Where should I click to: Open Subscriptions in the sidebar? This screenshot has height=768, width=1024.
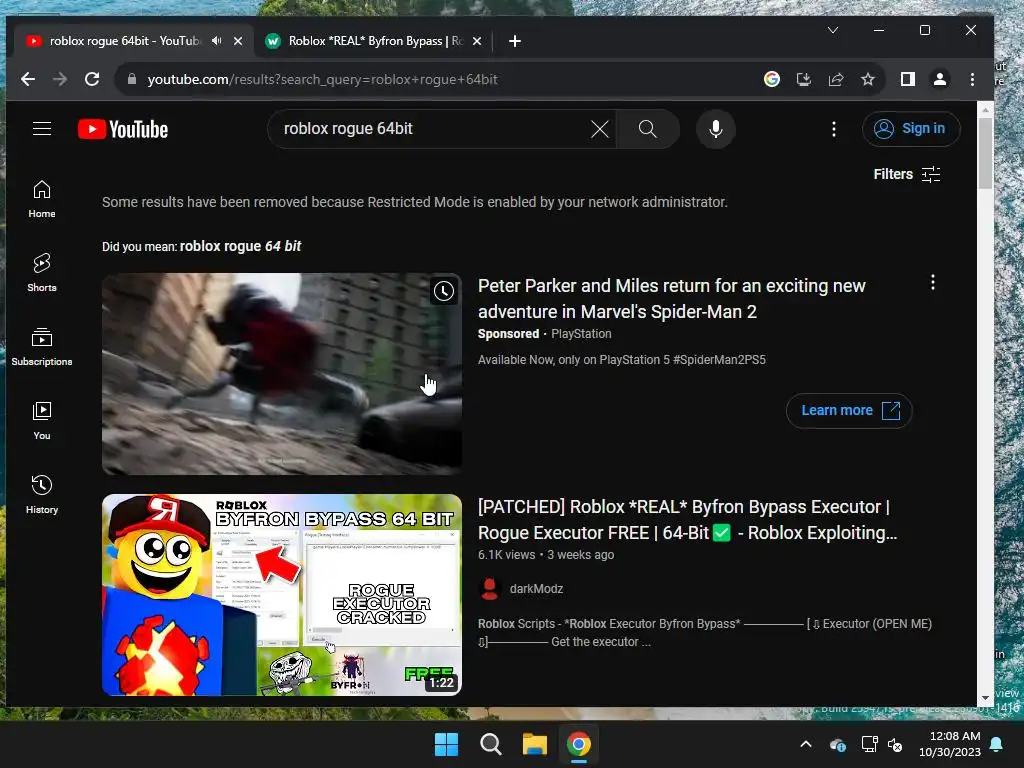[42, 347]
